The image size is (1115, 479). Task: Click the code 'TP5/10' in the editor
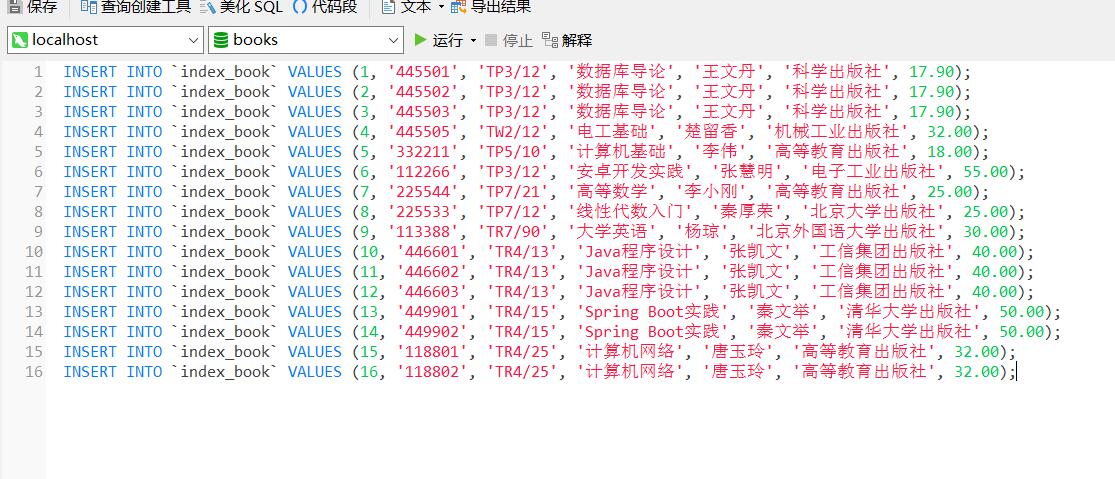click(514, 151)
